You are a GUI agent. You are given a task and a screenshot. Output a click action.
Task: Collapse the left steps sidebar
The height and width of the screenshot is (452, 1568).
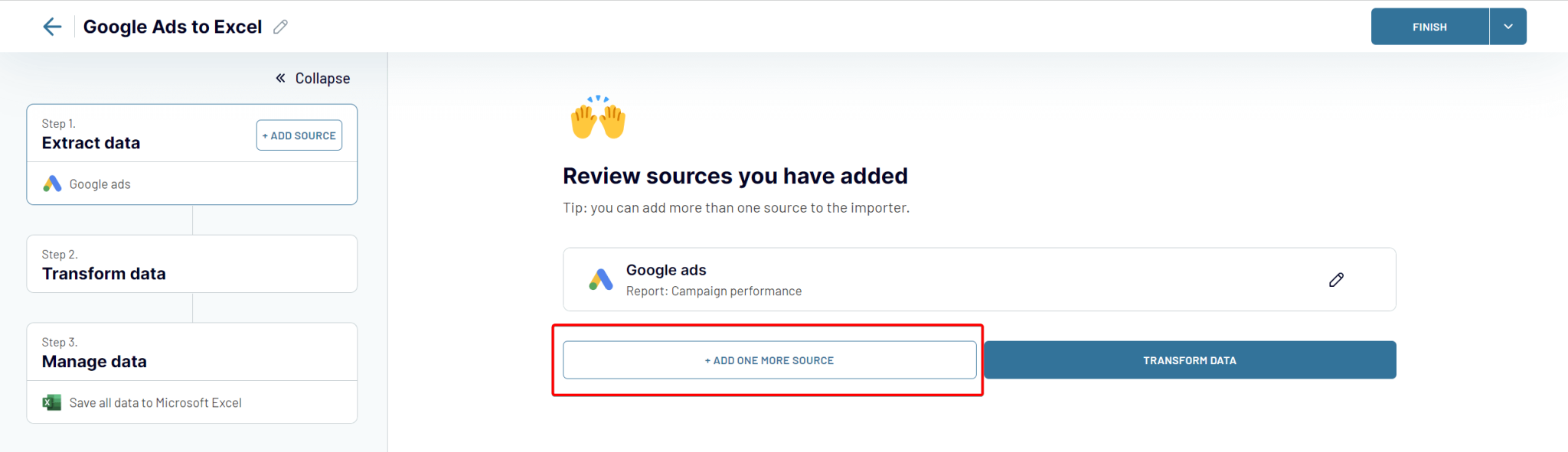click(x=312, y=78)
